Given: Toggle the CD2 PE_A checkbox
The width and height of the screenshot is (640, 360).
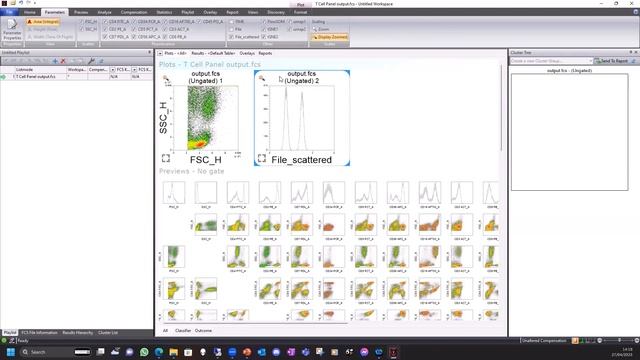Looking at the screenshot, I should coord(105,29).
